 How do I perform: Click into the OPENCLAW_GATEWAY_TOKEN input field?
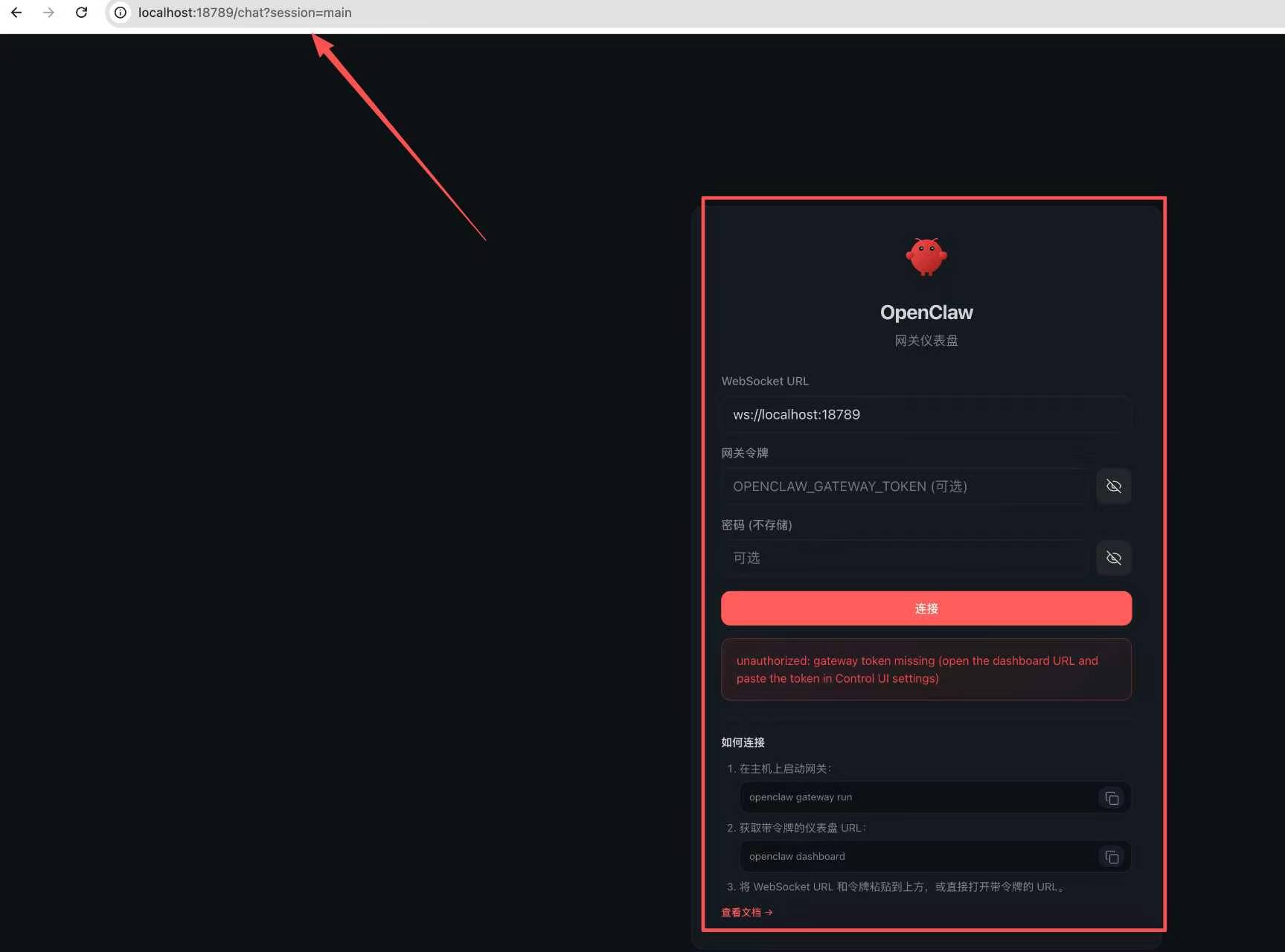905,486
